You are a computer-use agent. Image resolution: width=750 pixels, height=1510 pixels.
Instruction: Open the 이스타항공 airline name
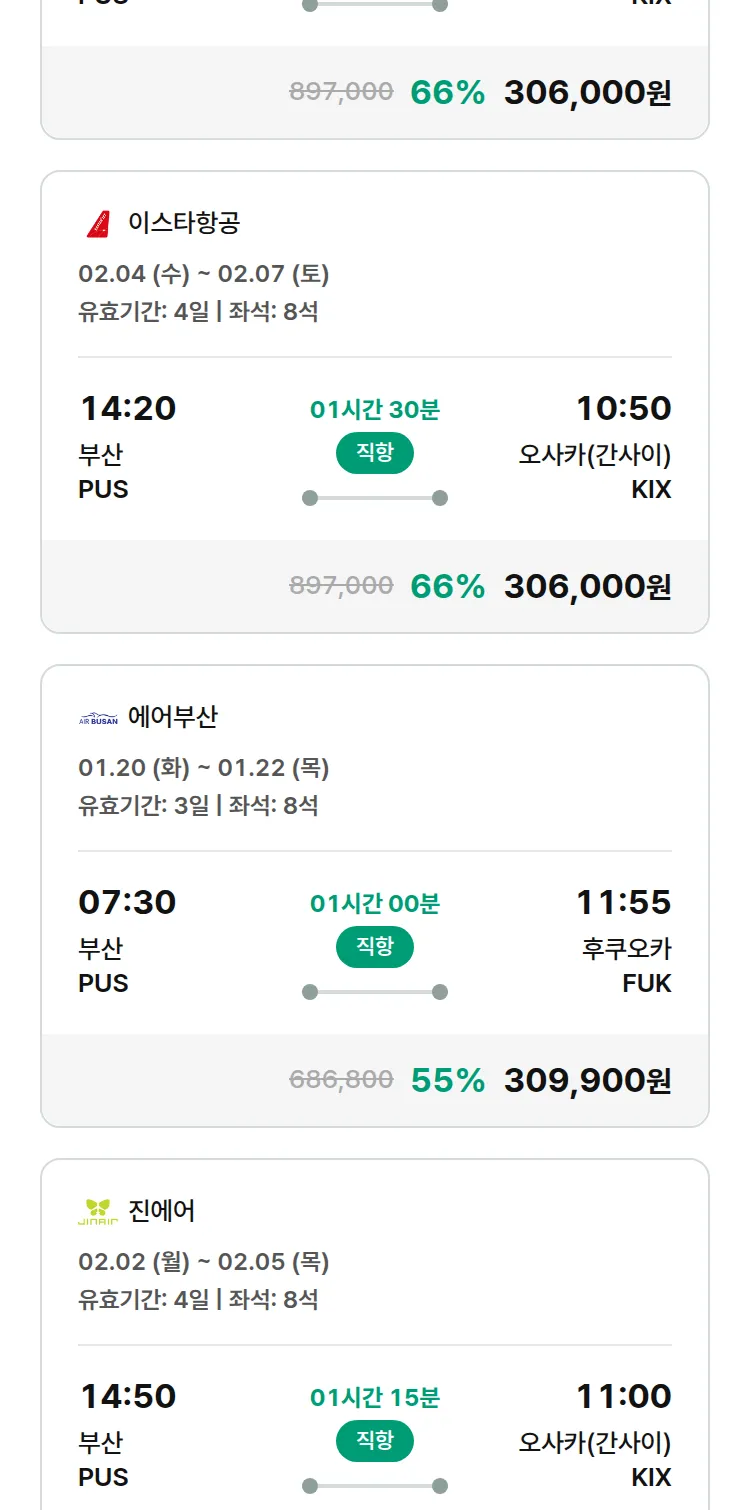tap(184, 222)
